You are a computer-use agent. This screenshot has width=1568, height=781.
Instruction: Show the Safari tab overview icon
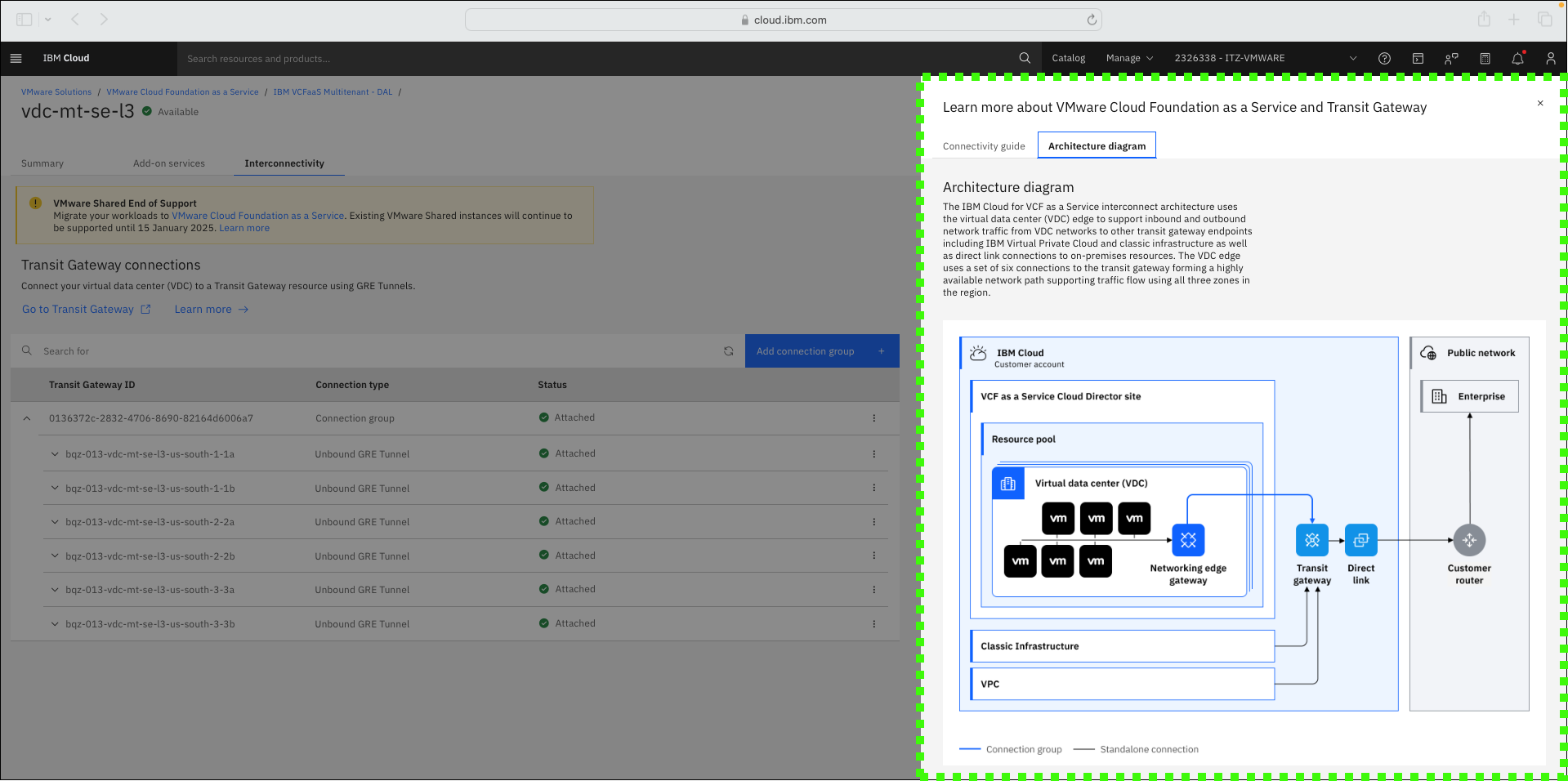click(1544, 20)
